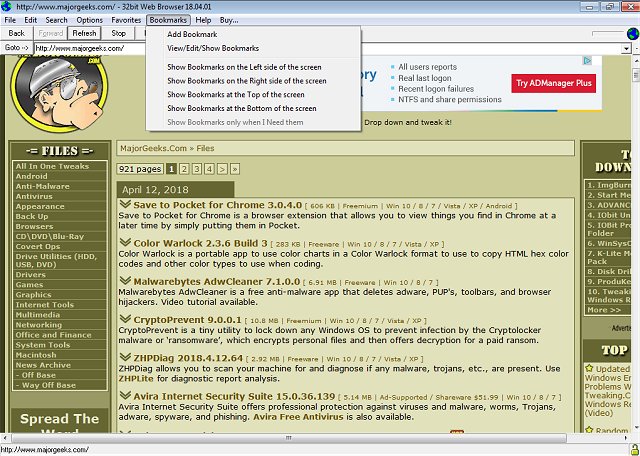
Task: Open the ZHPLite link
Action: coord(136,378)
